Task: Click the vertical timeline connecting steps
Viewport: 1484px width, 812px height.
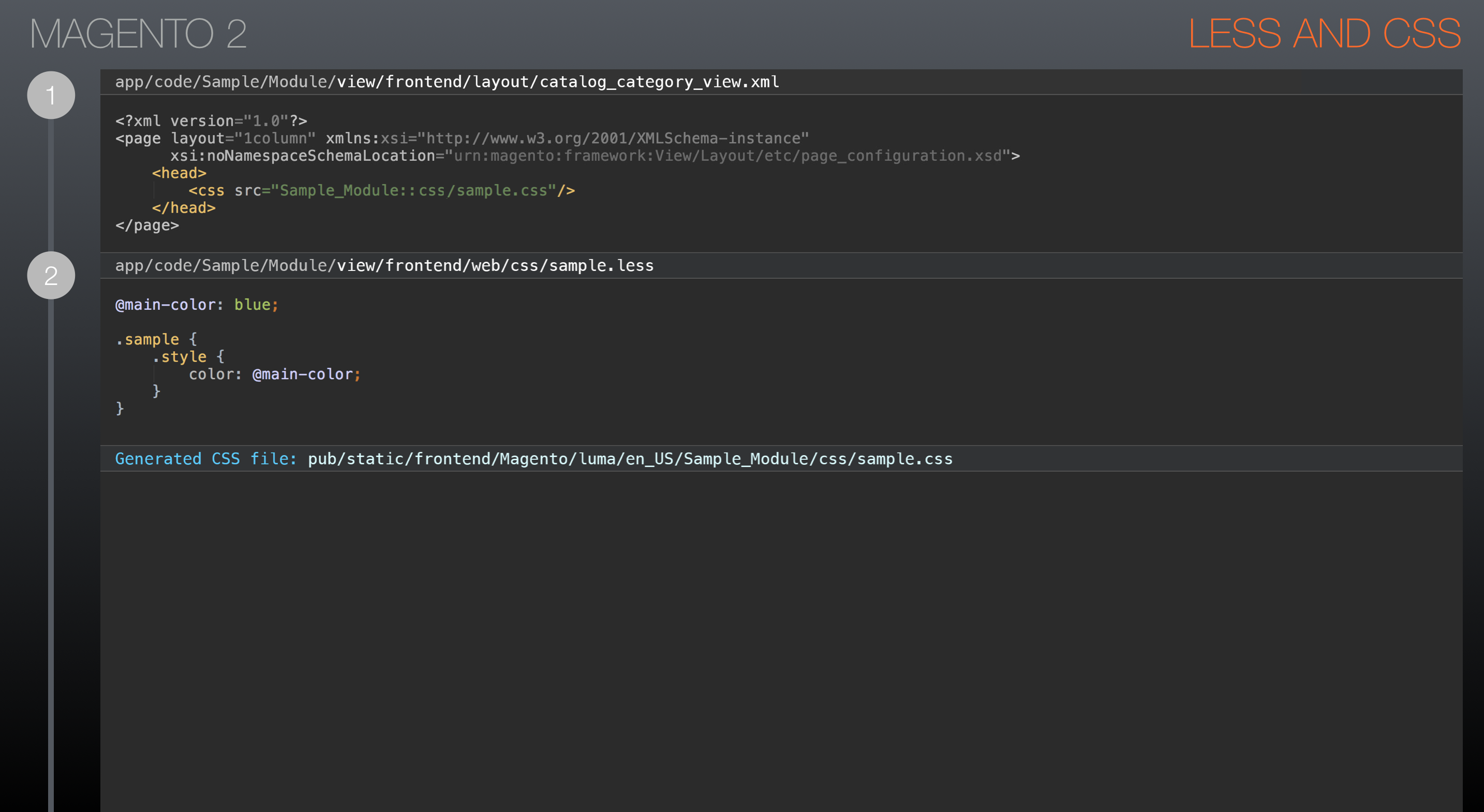Action: [52, 518]
